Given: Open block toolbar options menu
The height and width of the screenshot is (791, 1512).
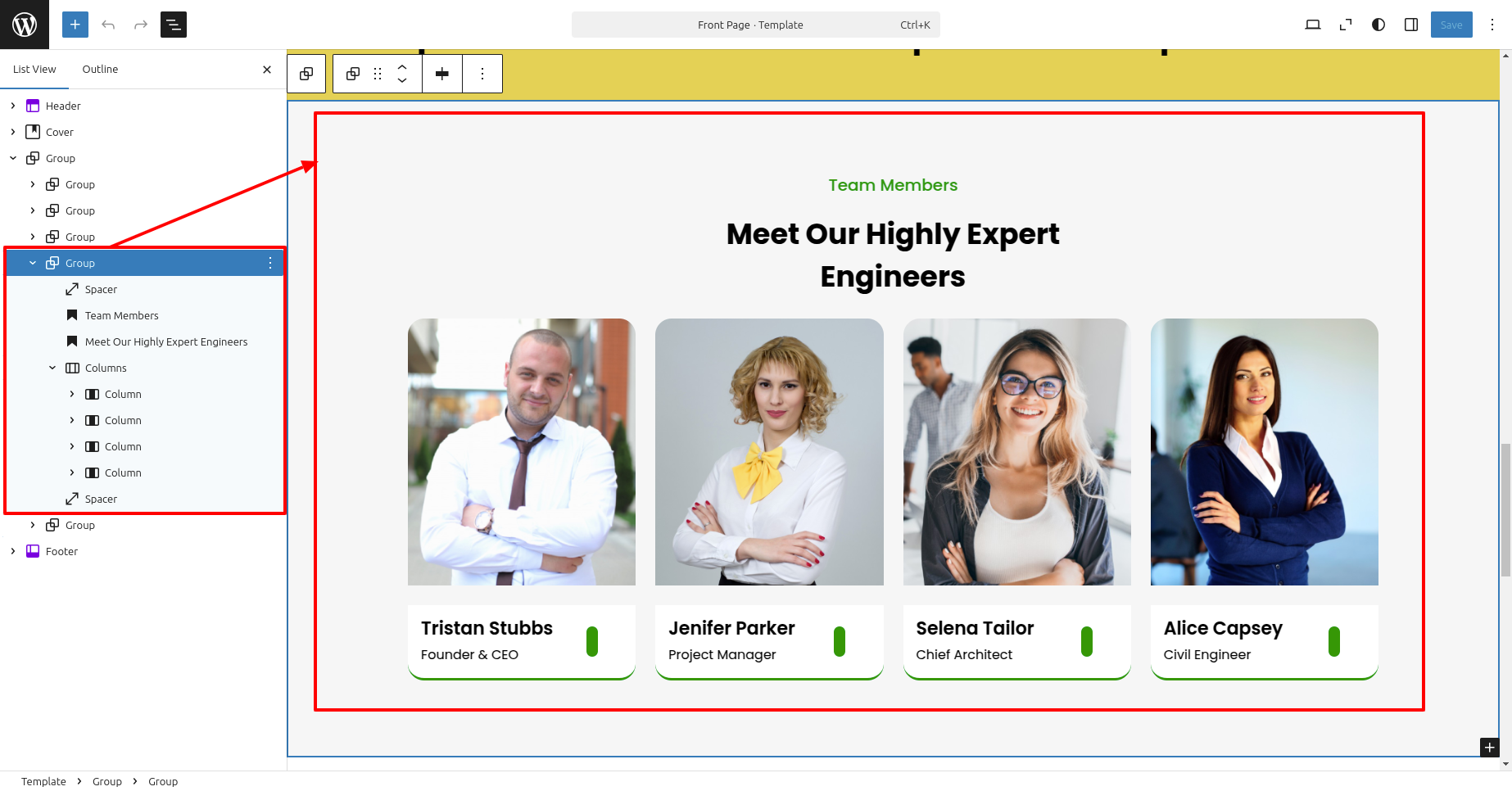Looking at the screenshot, I should point(482,74).
